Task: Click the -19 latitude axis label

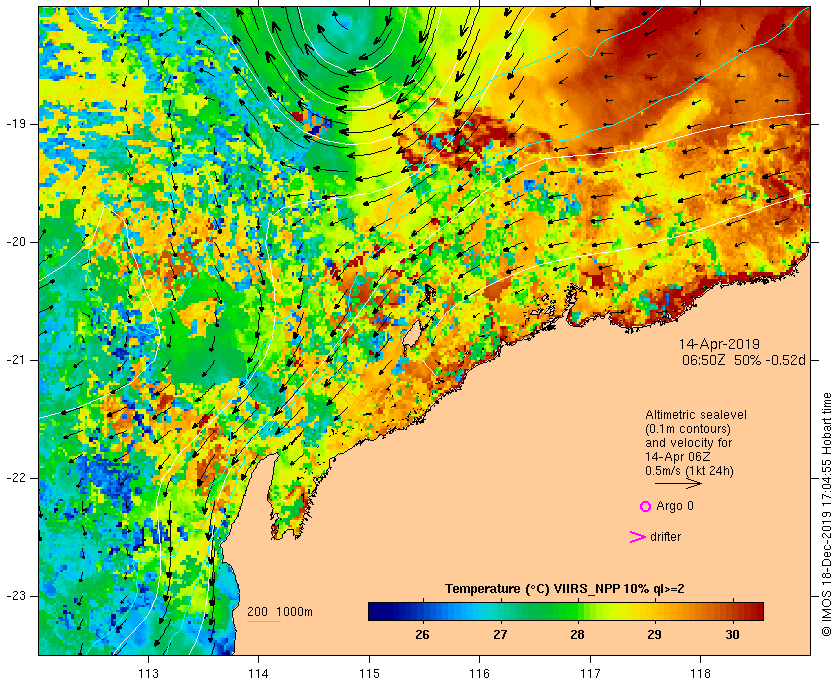Action: coord(15,124)
